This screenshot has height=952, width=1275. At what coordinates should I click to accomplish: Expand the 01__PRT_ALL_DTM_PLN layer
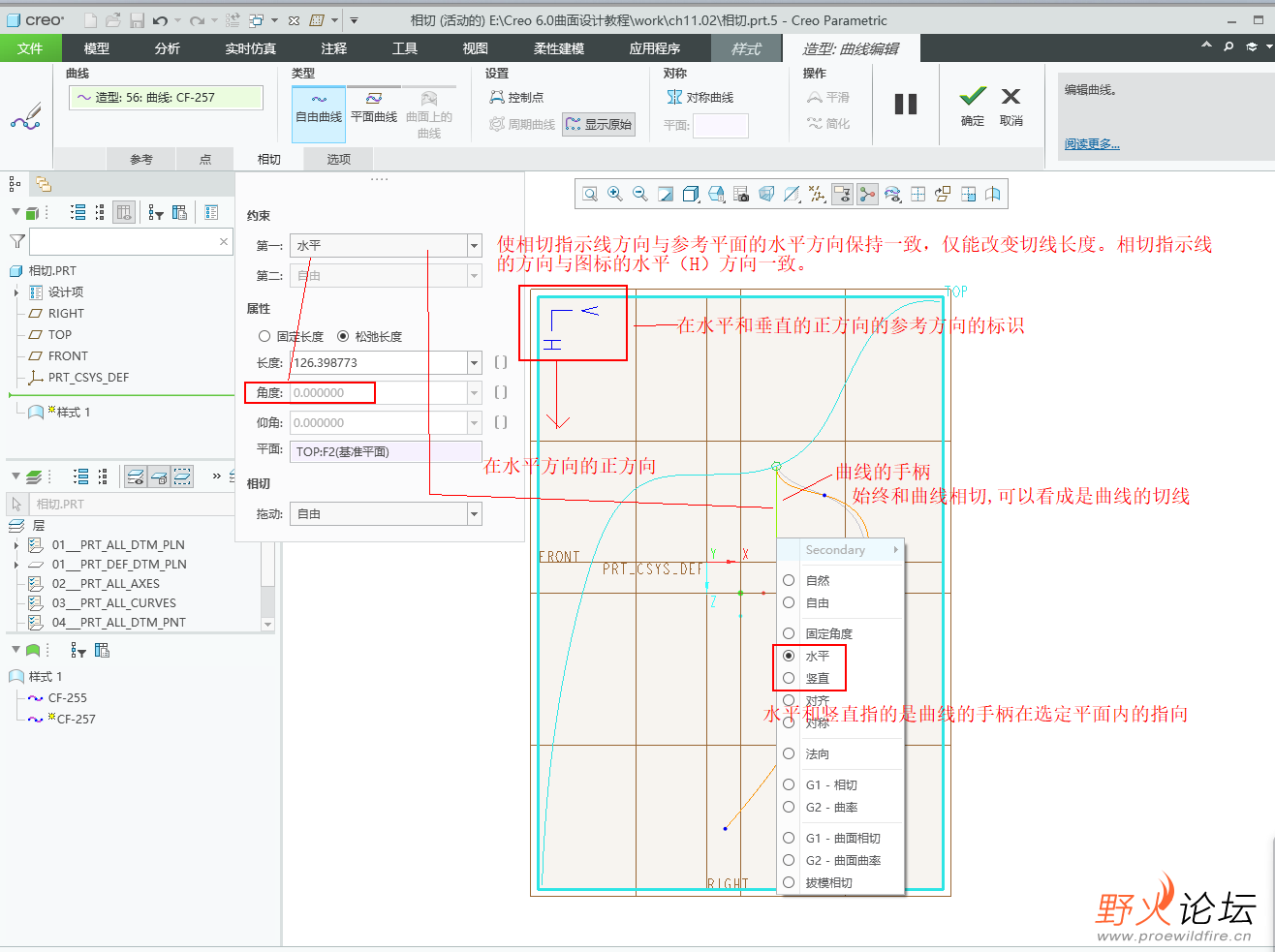tap(16, 545)
